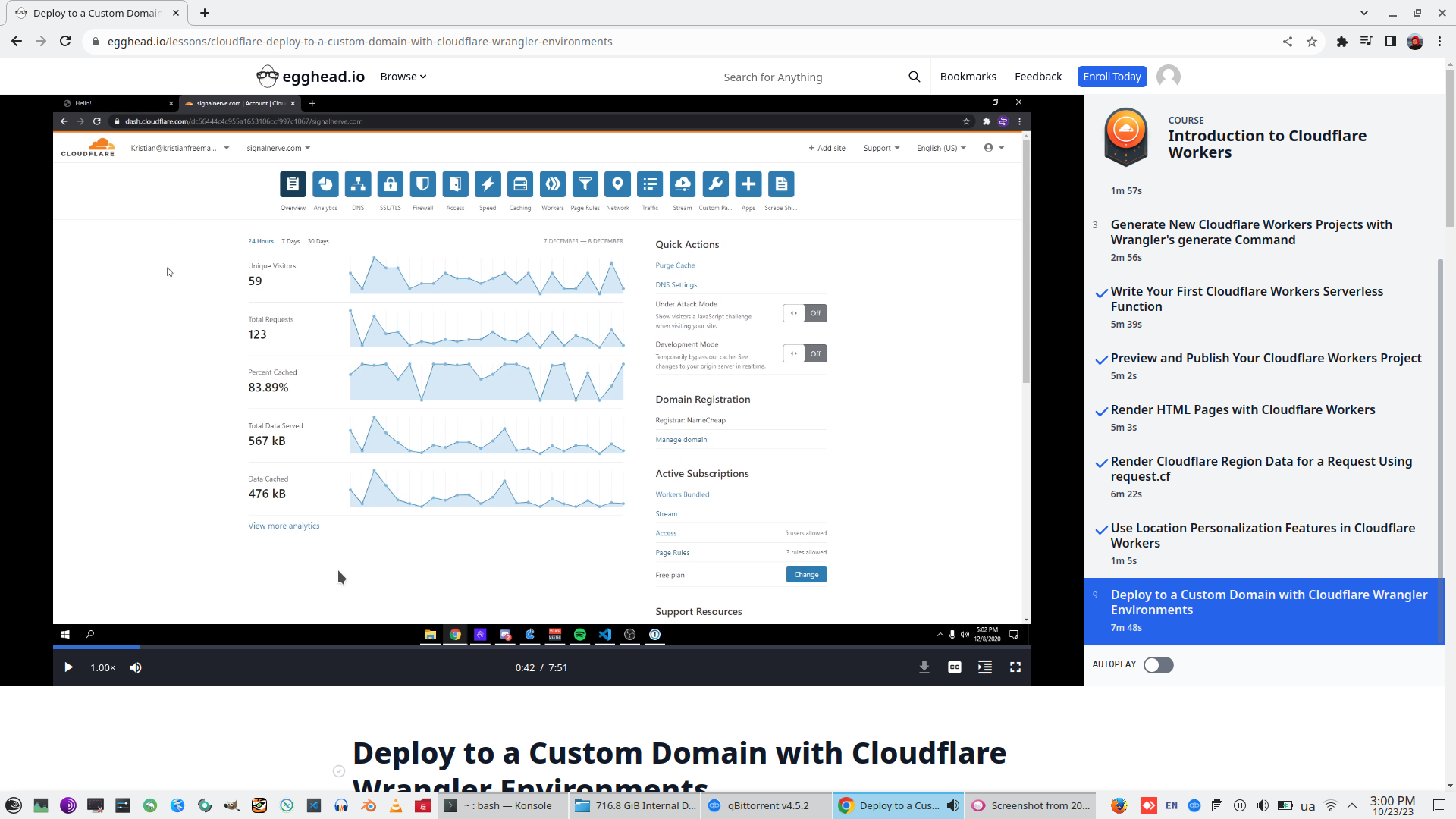1456x819 pixels.
Task: Toggle the Autoplay switch
Action: pyautogui.click(x=1158, y=665)
